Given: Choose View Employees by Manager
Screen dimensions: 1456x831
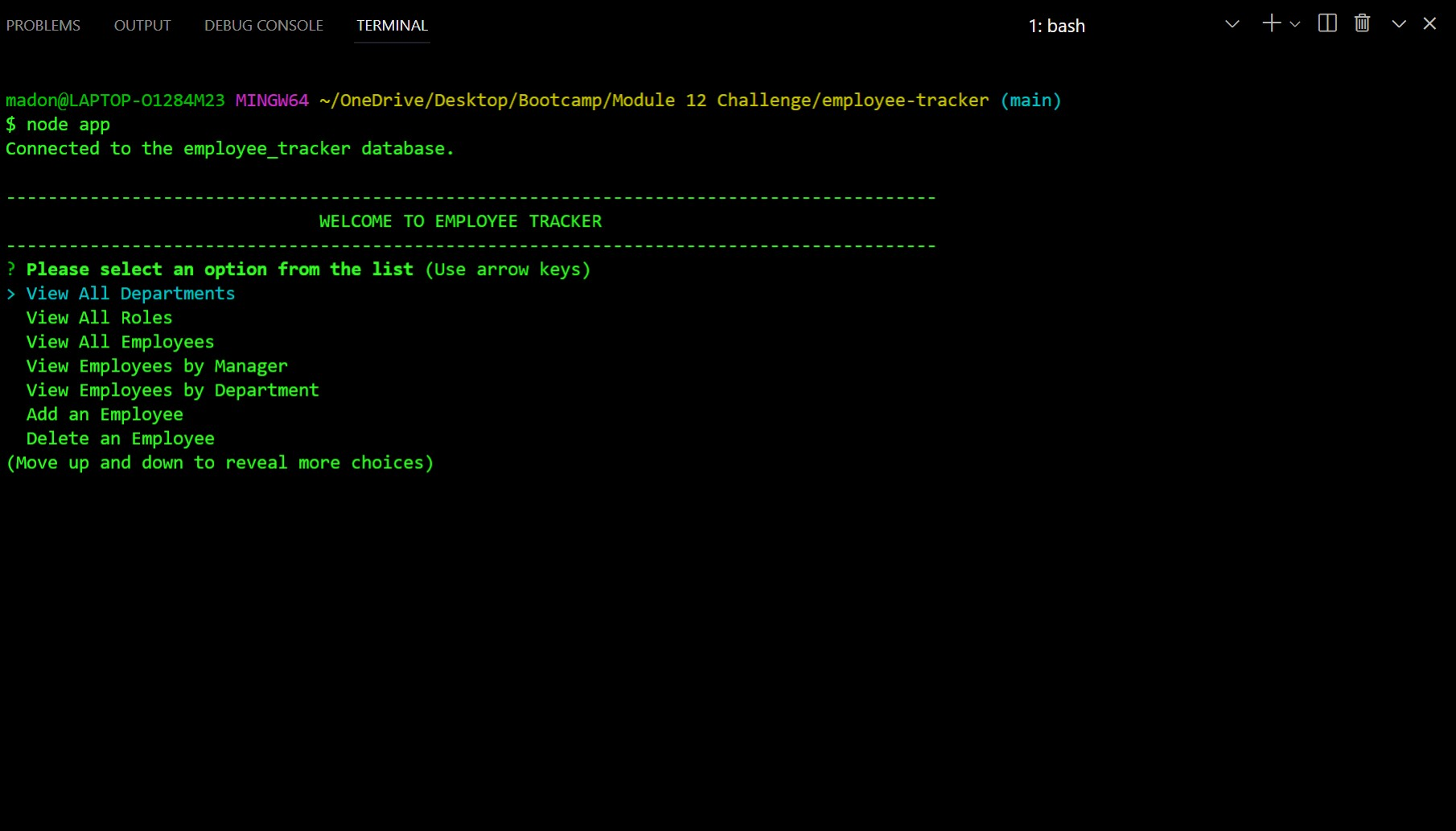Looking at the screenshot, I should coord(156,365).
